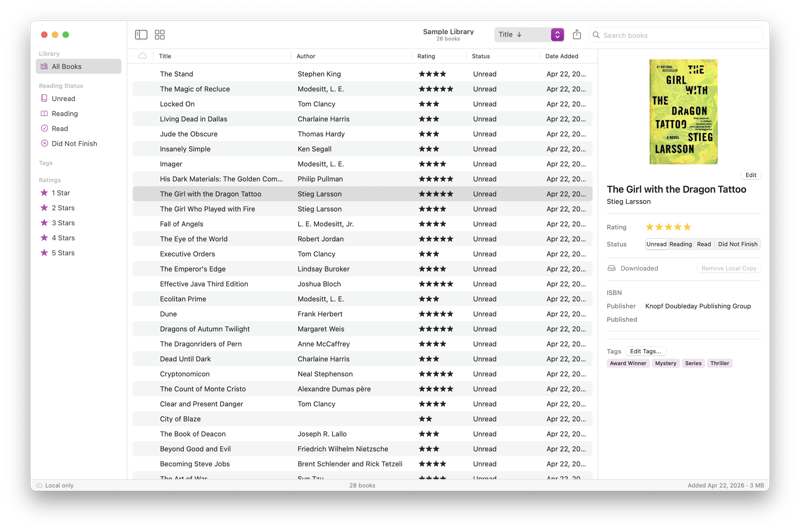The image size is (800, 531).
Task: Set status to Reading in detail panel
Action: (681, 244)
